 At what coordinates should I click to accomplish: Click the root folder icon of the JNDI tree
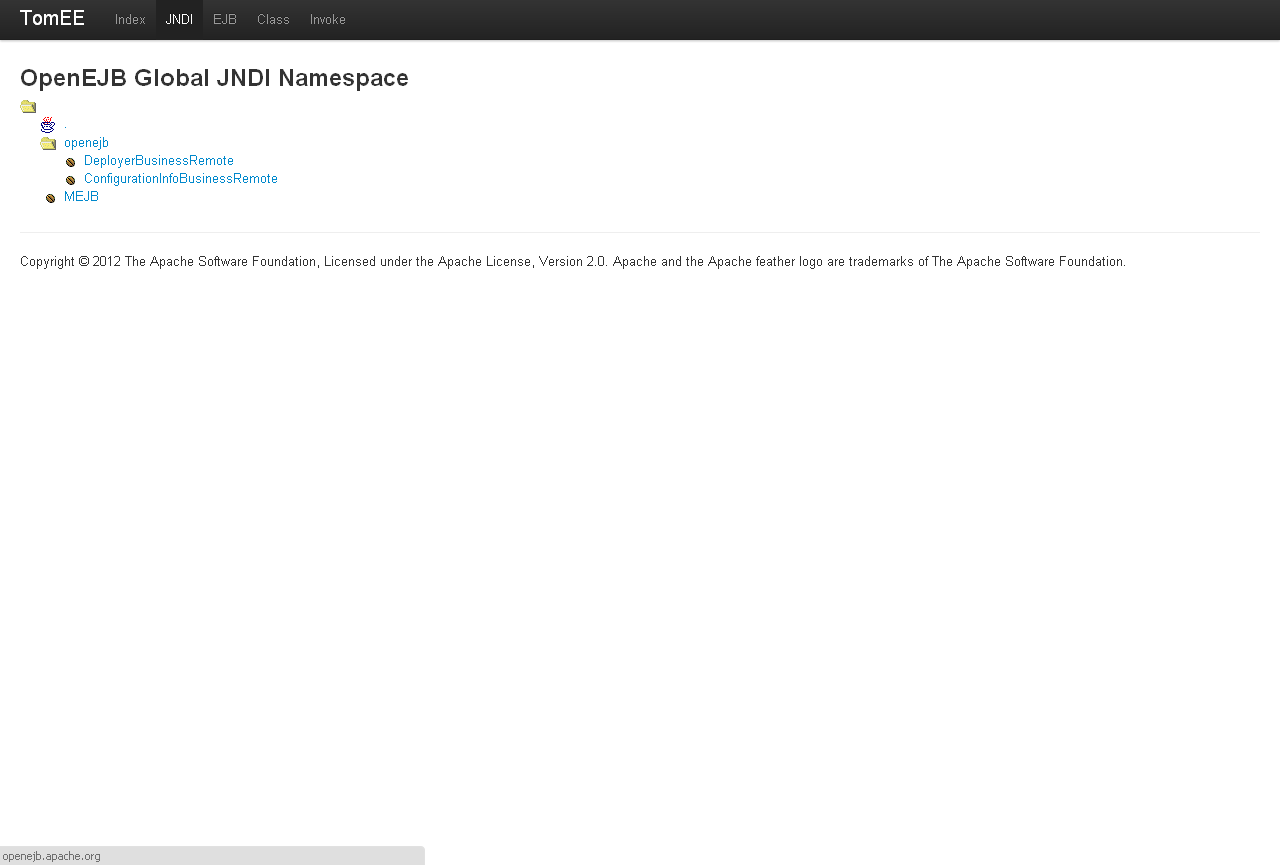pyautogui.click(x=28, y=107)
